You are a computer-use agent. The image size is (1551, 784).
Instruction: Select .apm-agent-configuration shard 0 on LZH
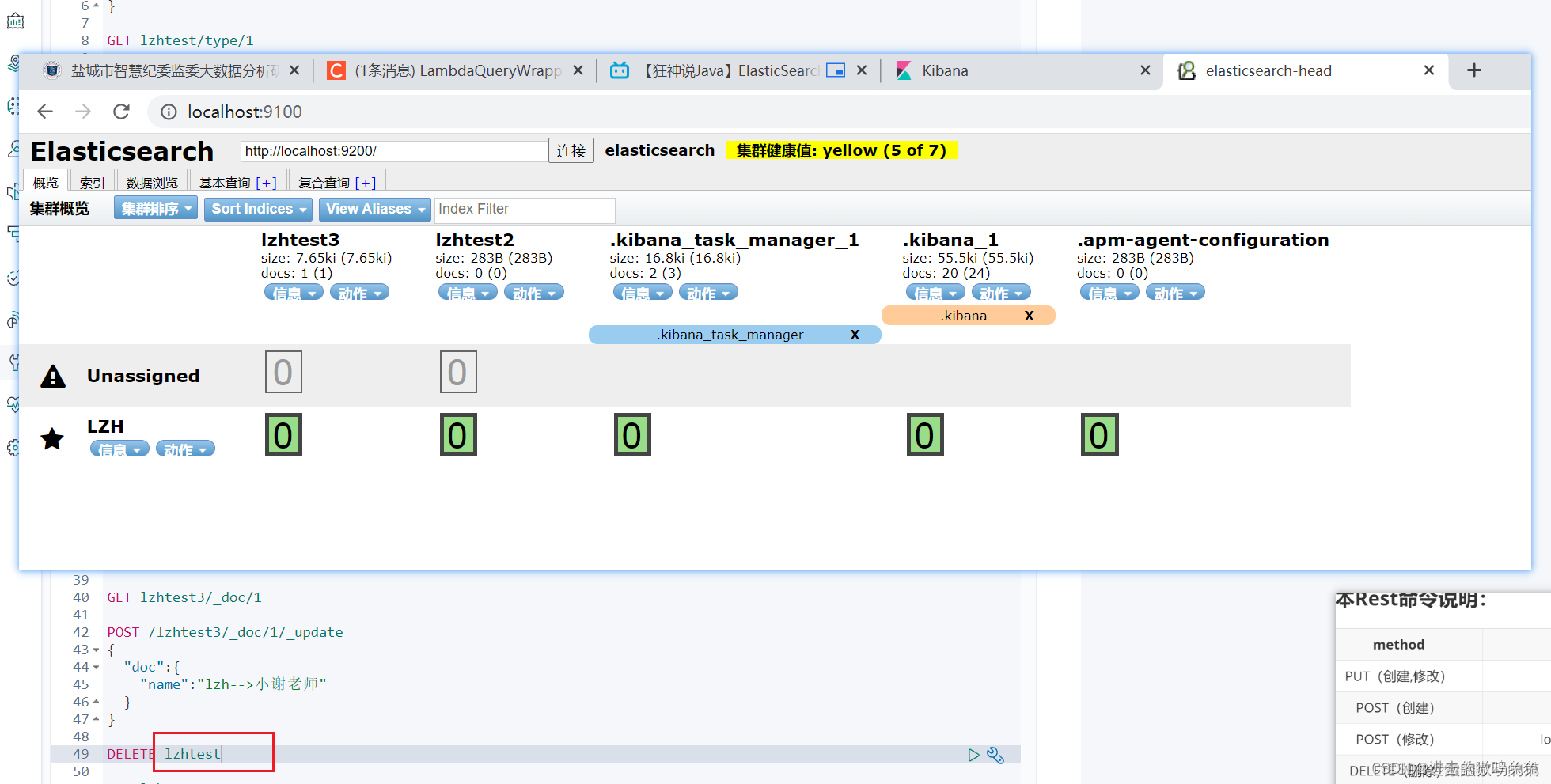click(1099, 434)
